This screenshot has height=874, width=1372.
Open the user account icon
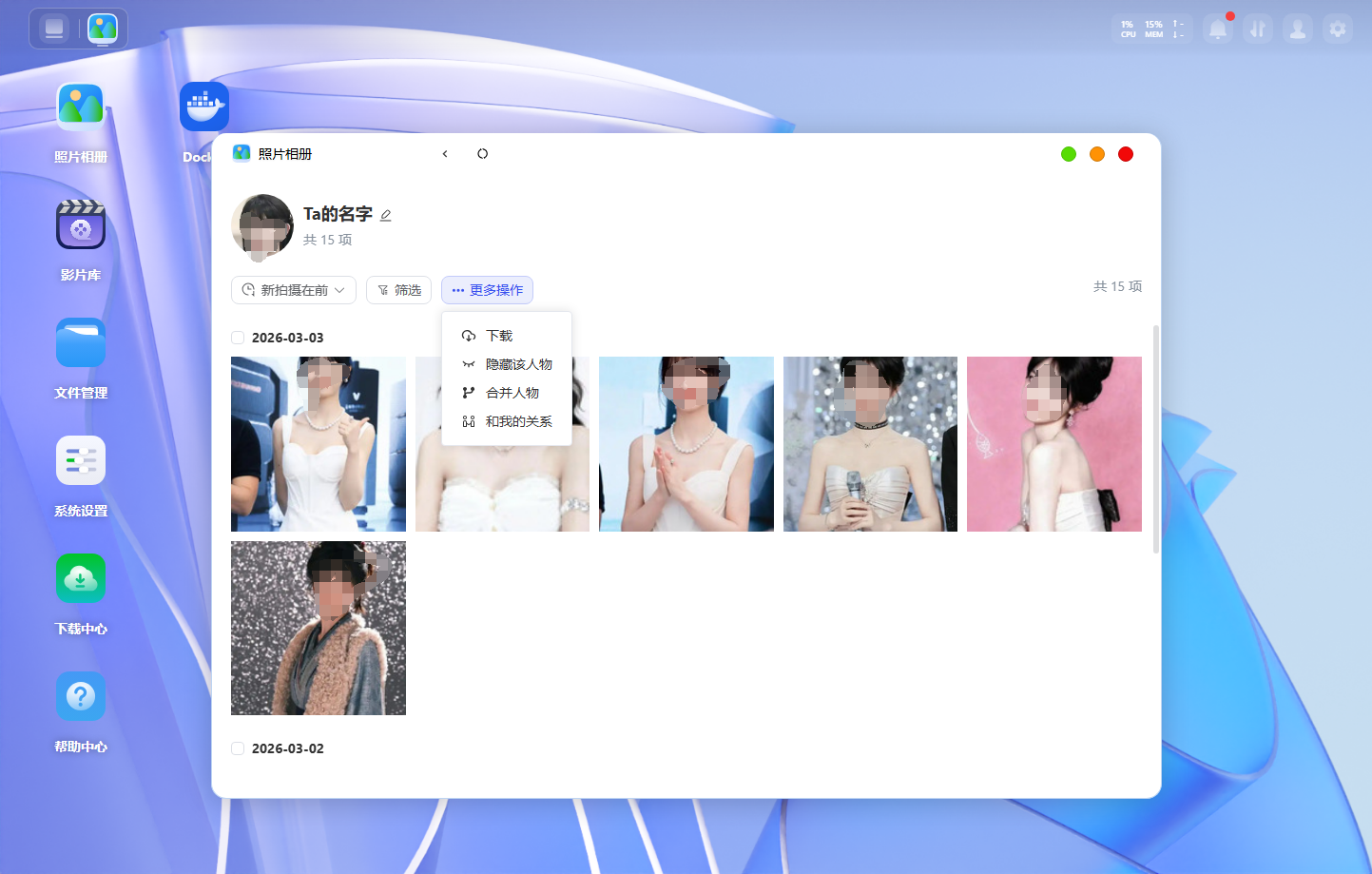tap(1298, 29)
